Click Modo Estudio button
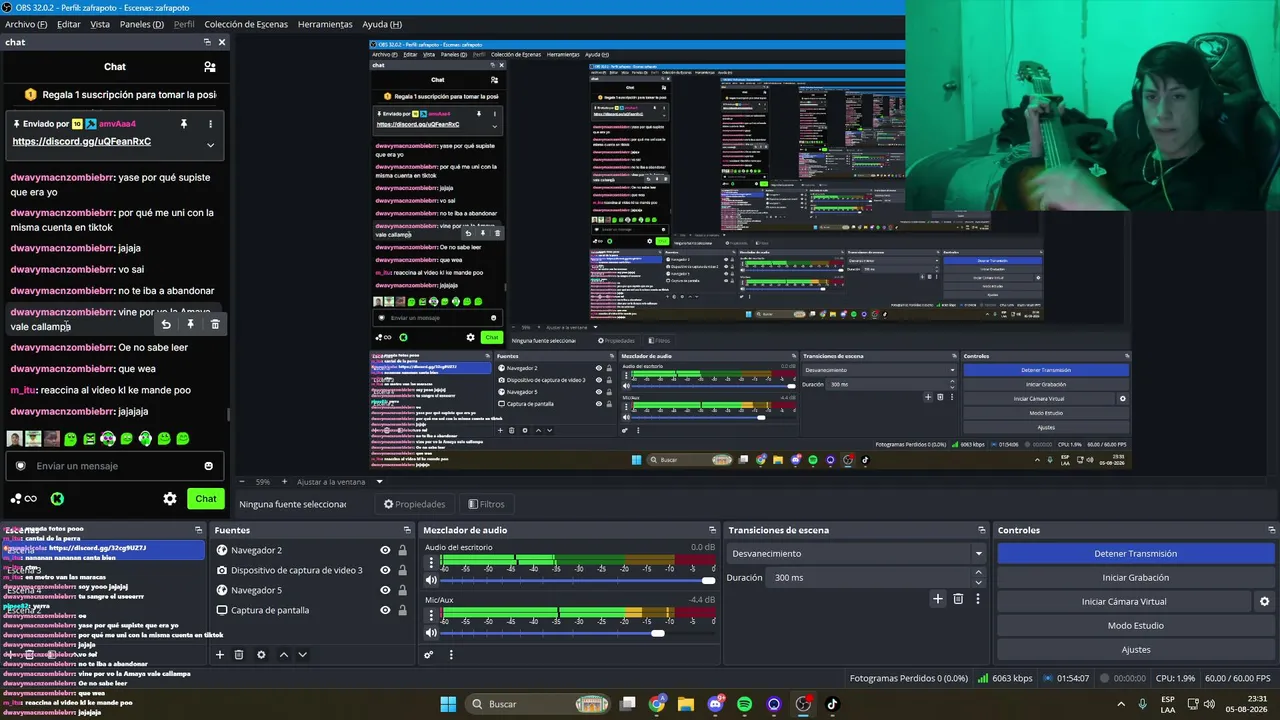1280x720 pixels. pyautogui.click(x=1136, y=626)
